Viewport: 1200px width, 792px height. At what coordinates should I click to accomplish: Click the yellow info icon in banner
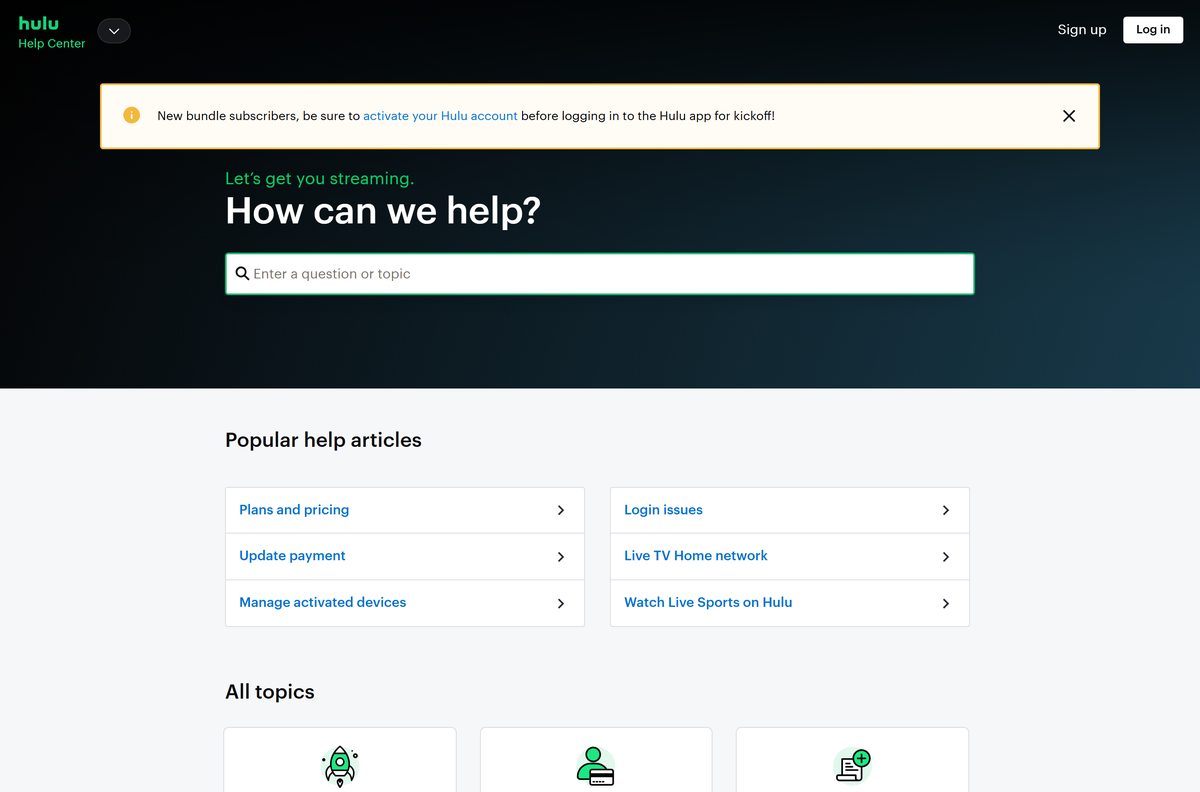click(132, 115)
